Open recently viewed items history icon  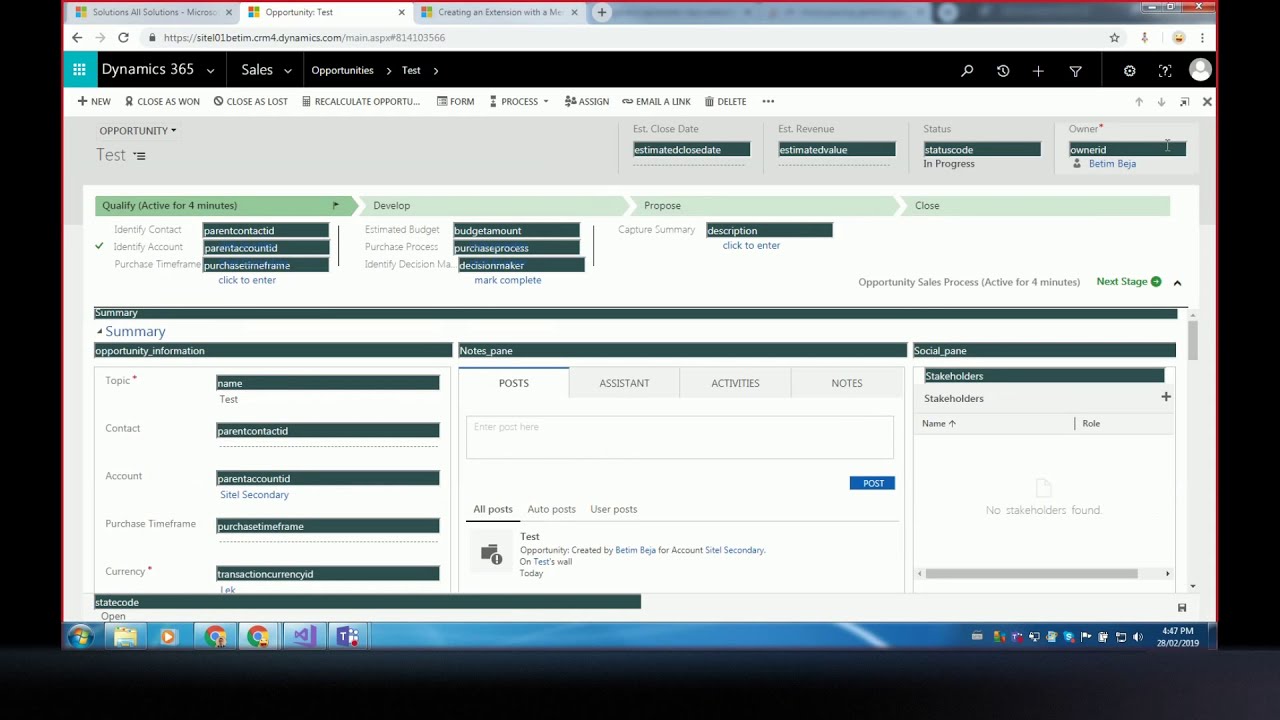tap(1003, 71)
